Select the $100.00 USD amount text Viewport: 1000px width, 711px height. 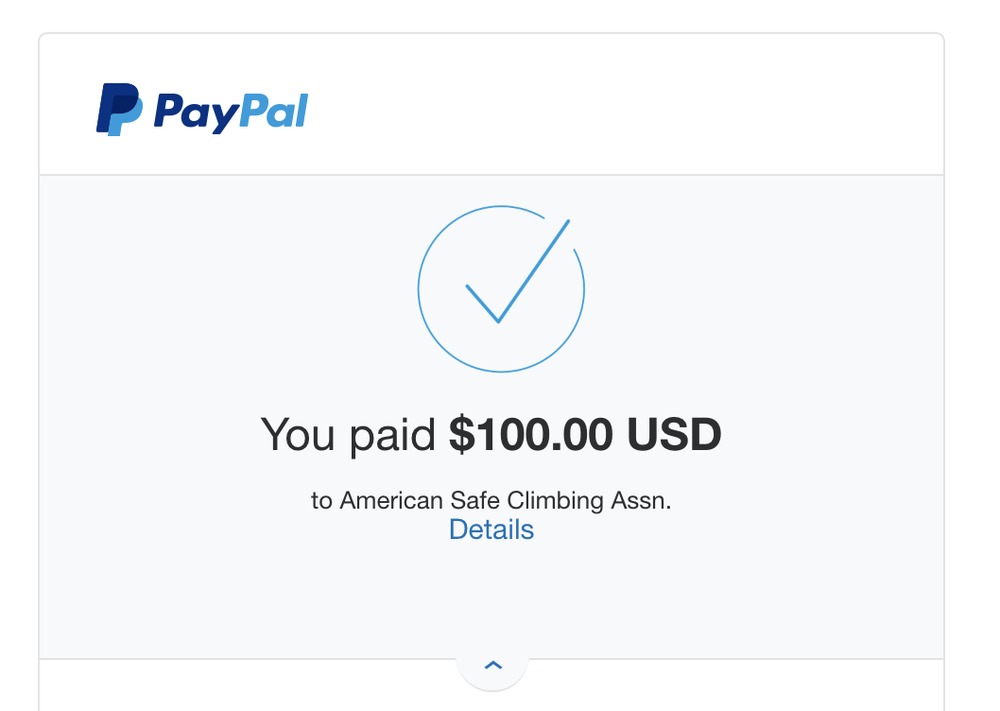[x=585, y=434]
